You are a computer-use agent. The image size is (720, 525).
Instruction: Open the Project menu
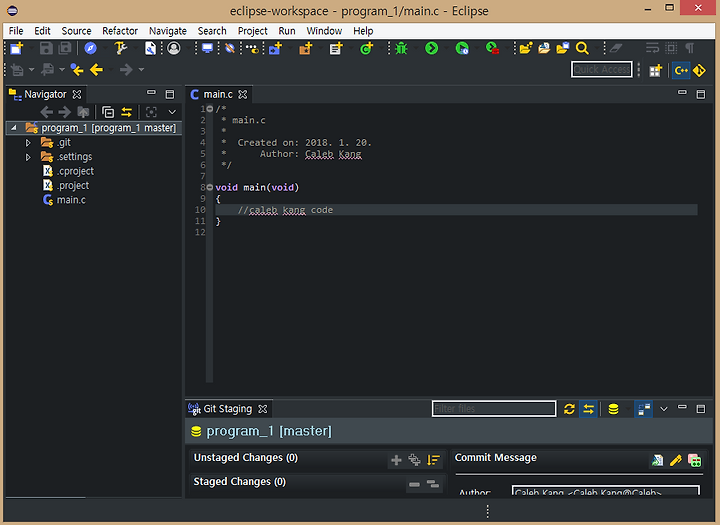pos(253,31)
